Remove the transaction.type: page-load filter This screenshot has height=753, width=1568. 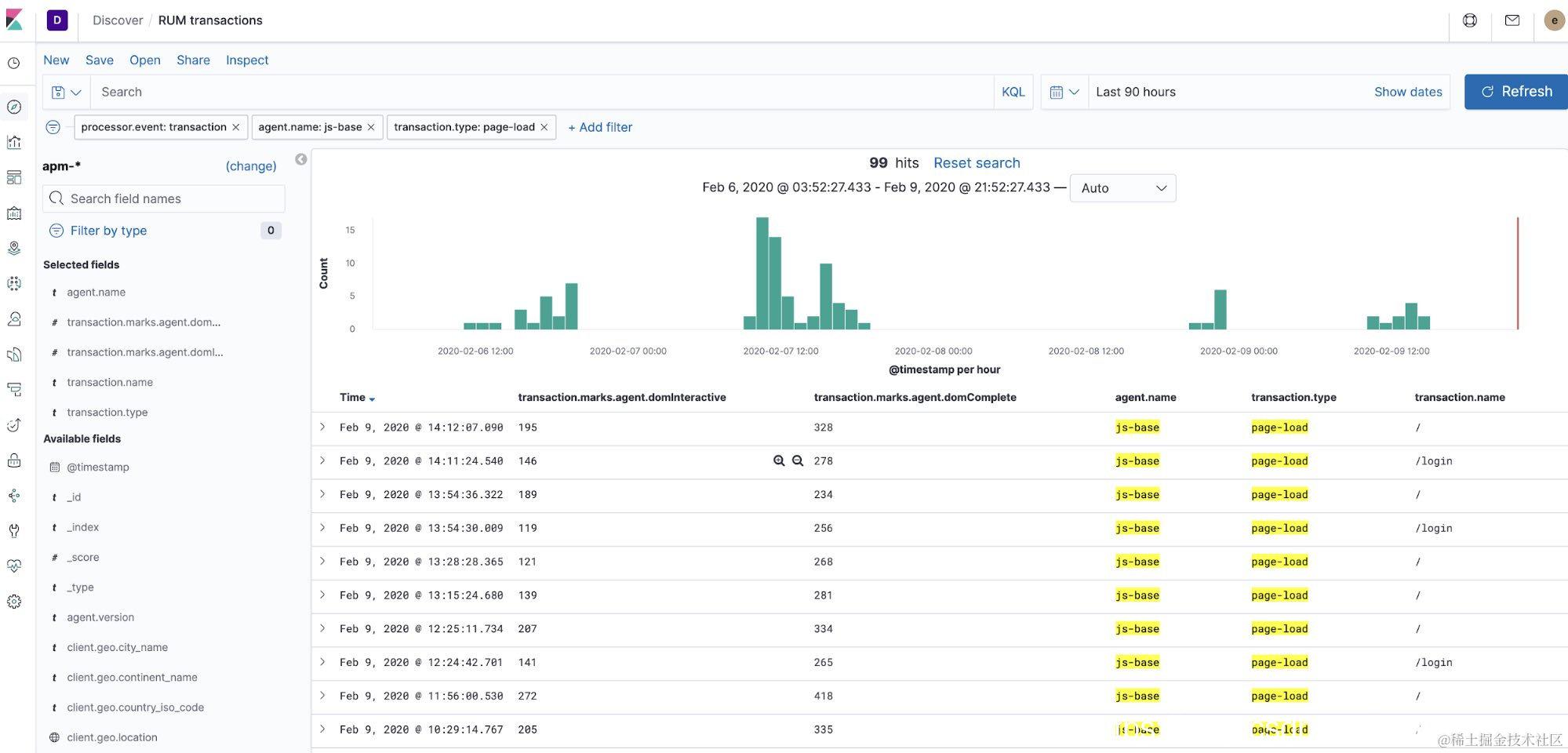click(544, 127)
